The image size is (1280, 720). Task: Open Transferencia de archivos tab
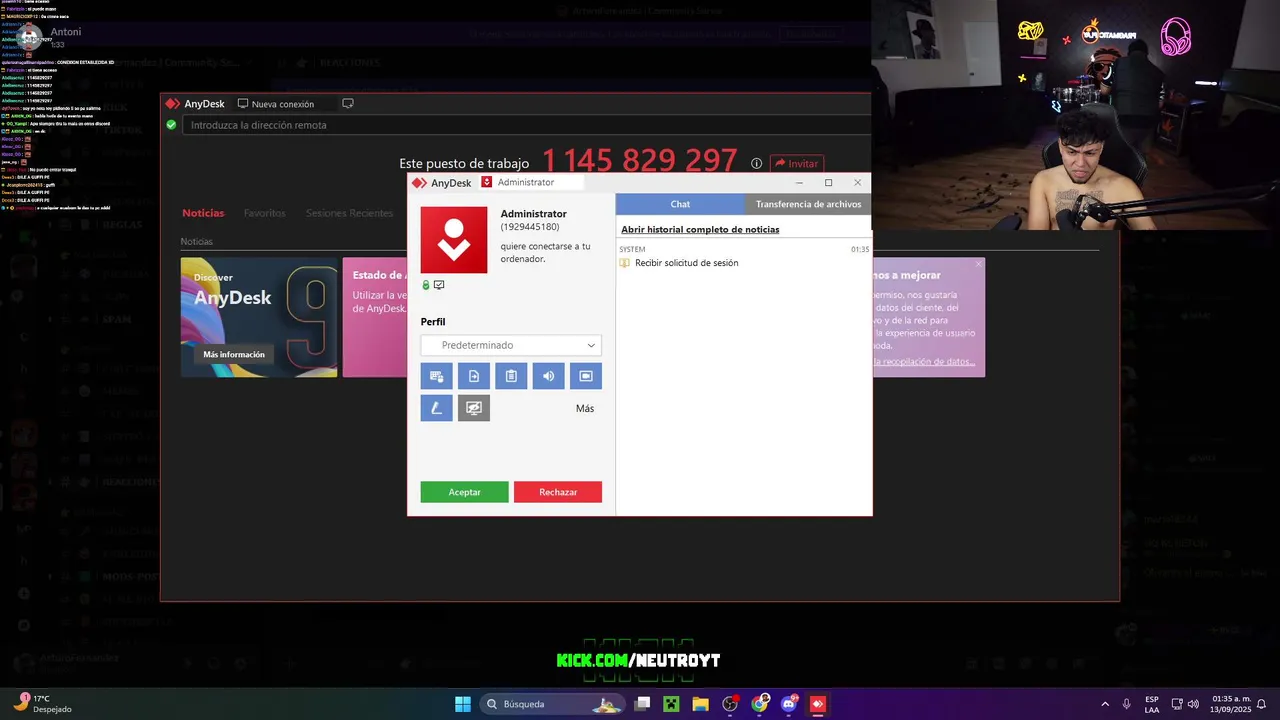808,204
